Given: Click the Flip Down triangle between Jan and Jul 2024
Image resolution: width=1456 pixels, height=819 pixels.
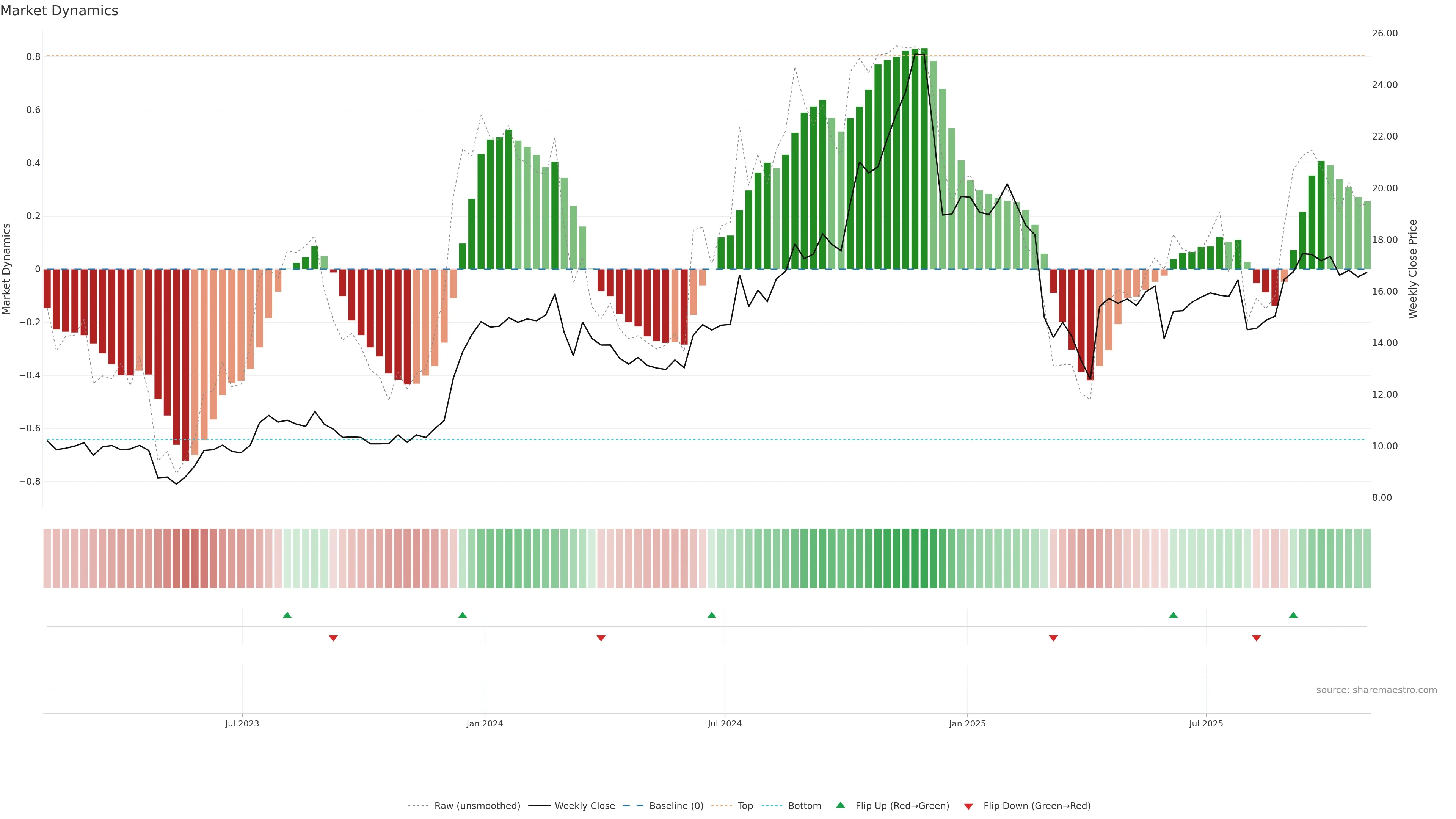Looking at the screenshot, I should (601, 638).
